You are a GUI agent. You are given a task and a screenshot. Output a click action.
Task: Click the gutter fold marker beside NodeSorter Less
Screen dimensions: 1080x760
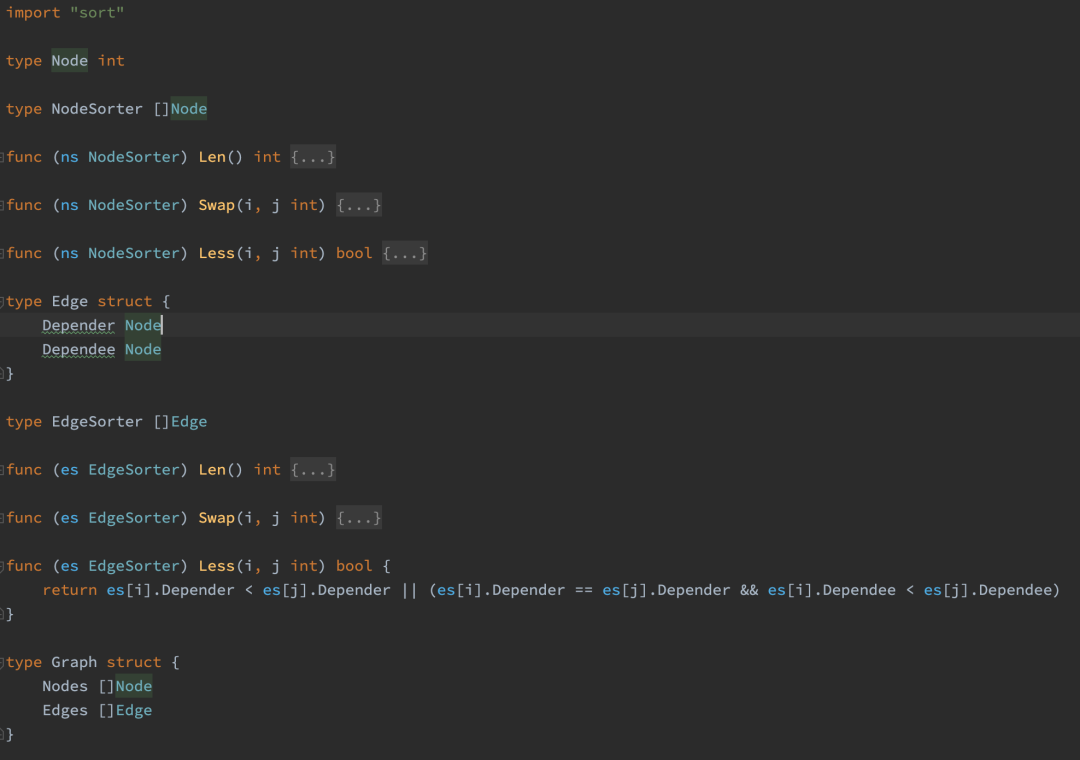pos(2,254)
